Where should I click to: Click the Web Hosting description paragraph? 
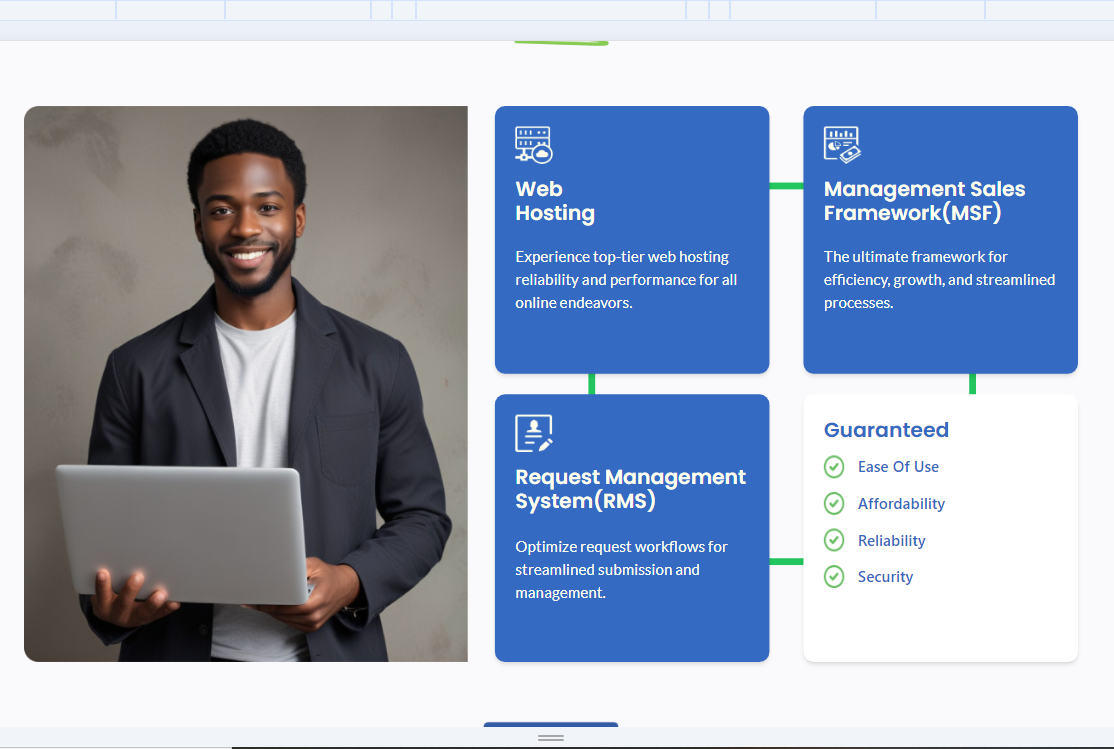pyautogui.click(x=626, y=280)
